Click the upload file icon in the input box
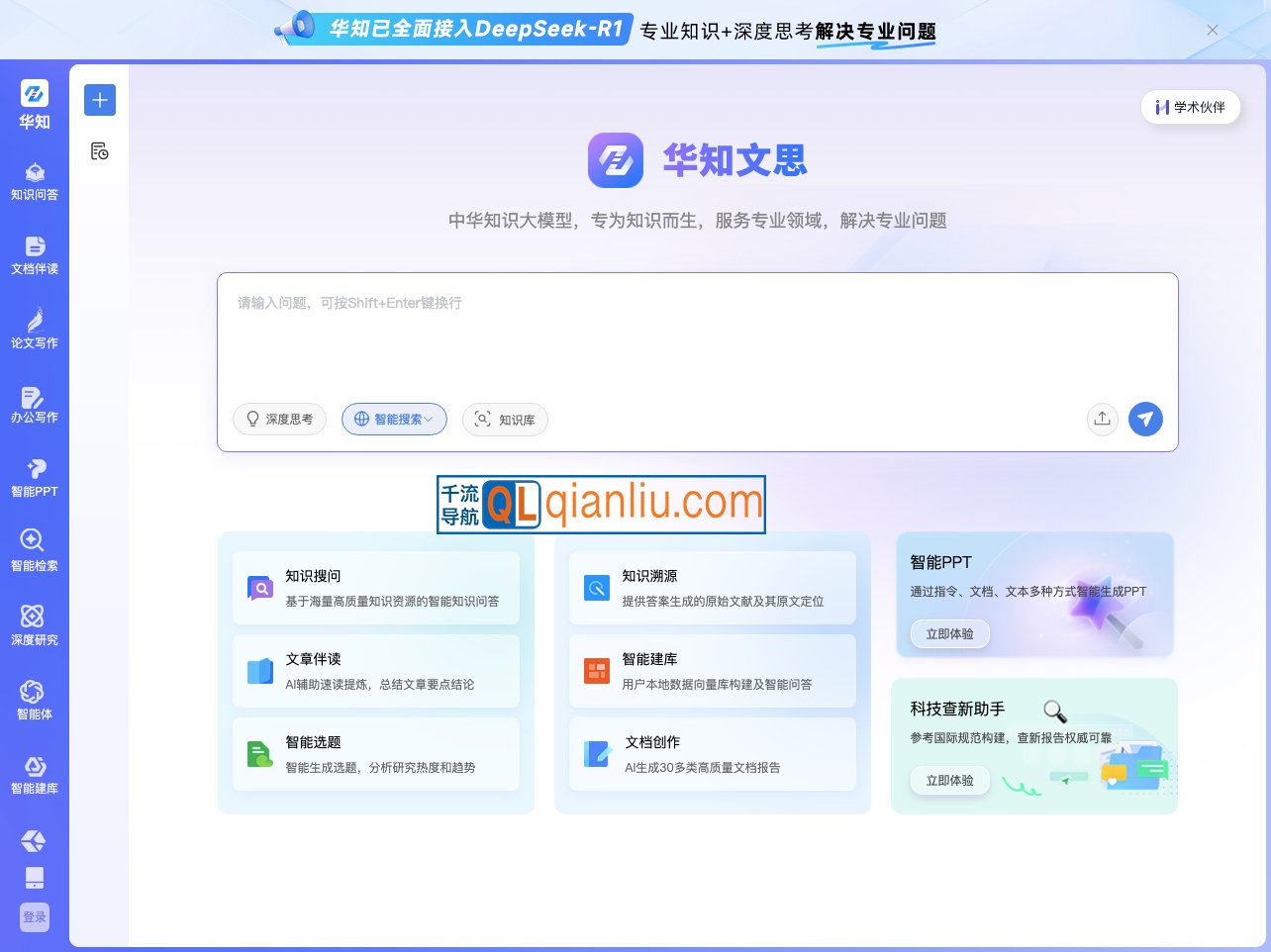This screenshot has height=952, width=1271. click(x=1102, y=419)
